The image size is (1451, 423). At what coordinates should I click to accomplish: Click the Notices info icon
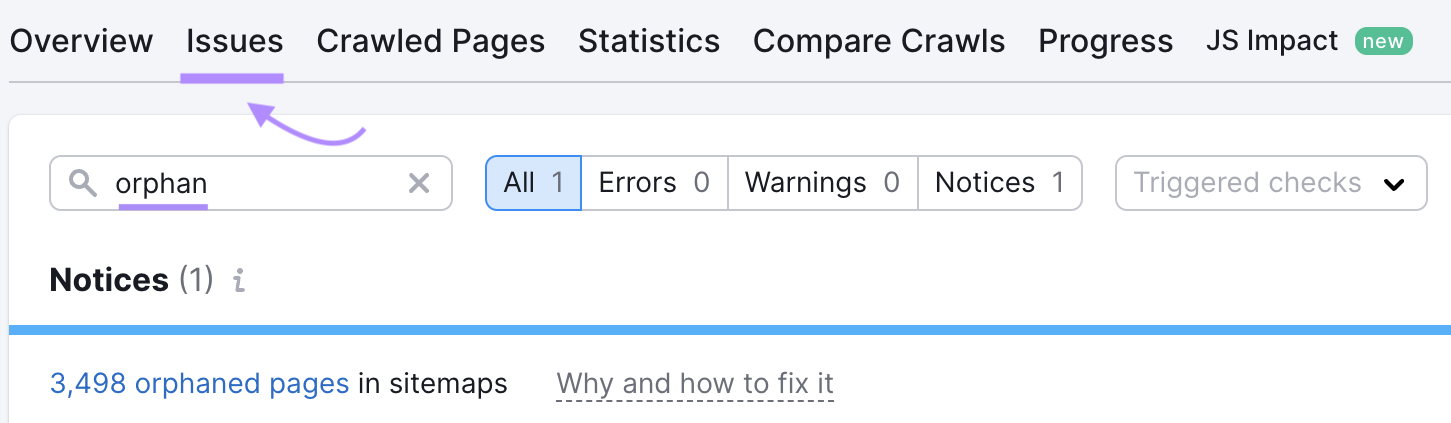coord(239,281)
